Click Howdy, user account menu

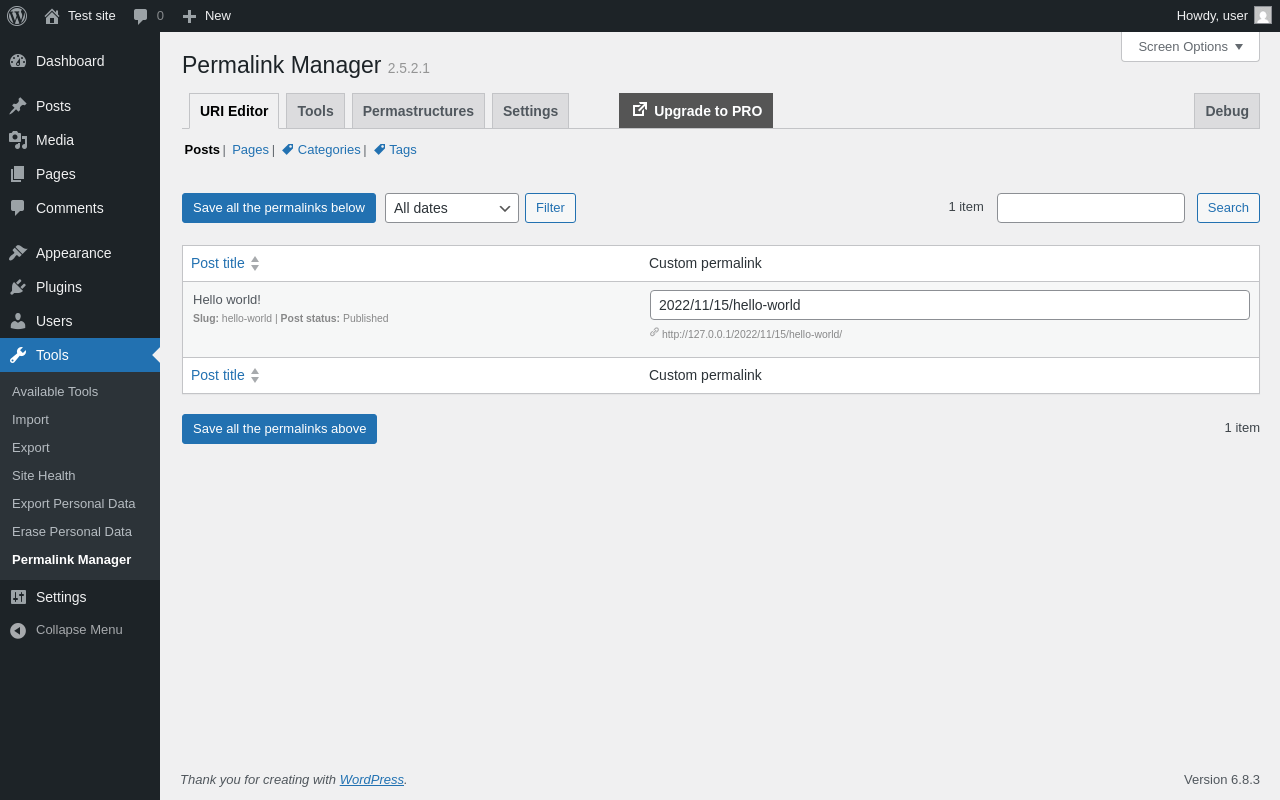(x=1224, y=16)
